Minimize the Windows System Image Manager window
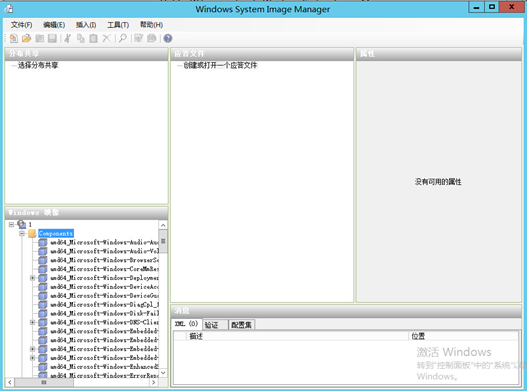This screenshot has height=391, width=527. point(476,7)
